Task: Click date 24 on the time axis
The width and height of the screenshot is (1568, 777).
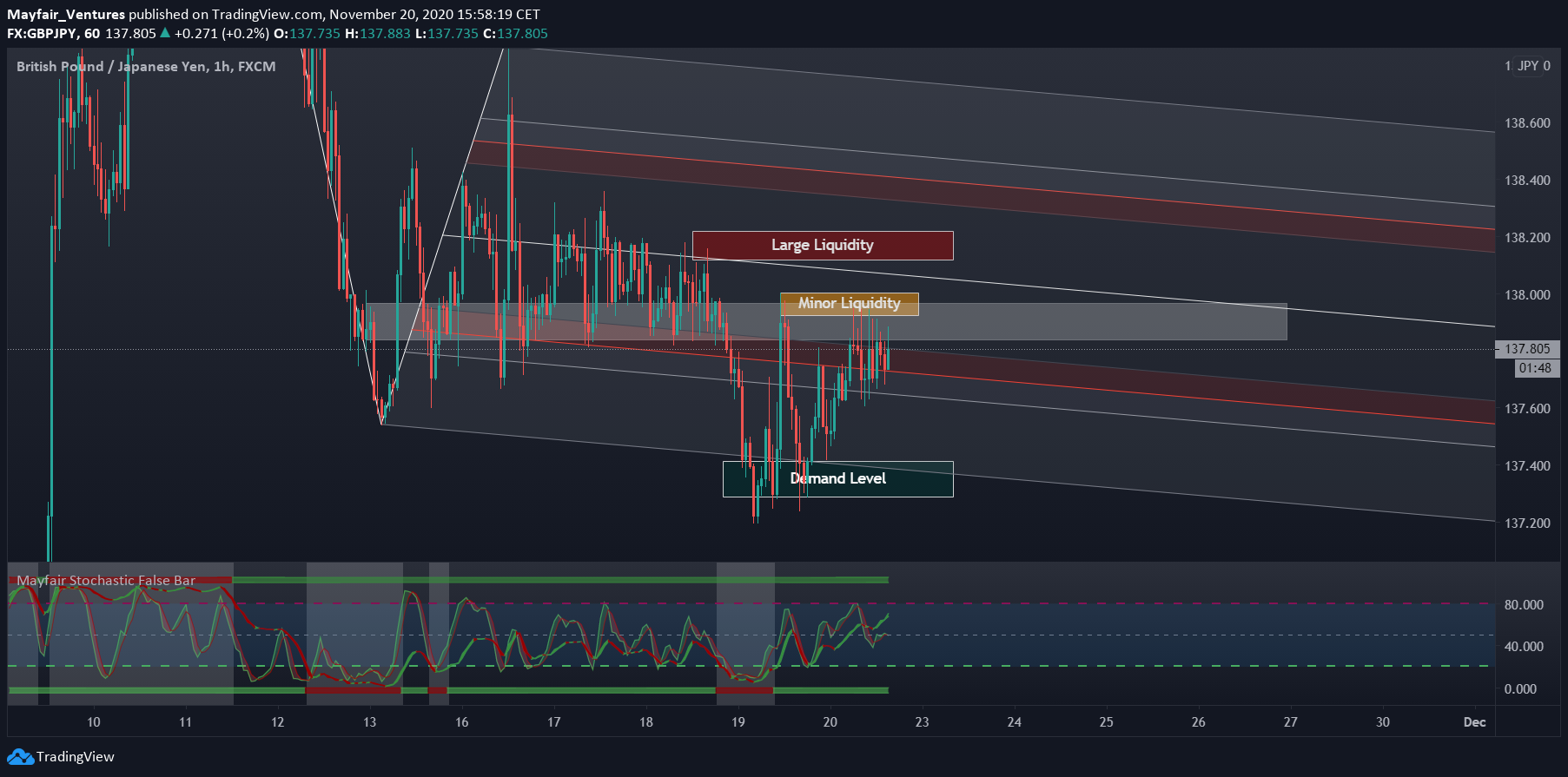Action: 1014,722
